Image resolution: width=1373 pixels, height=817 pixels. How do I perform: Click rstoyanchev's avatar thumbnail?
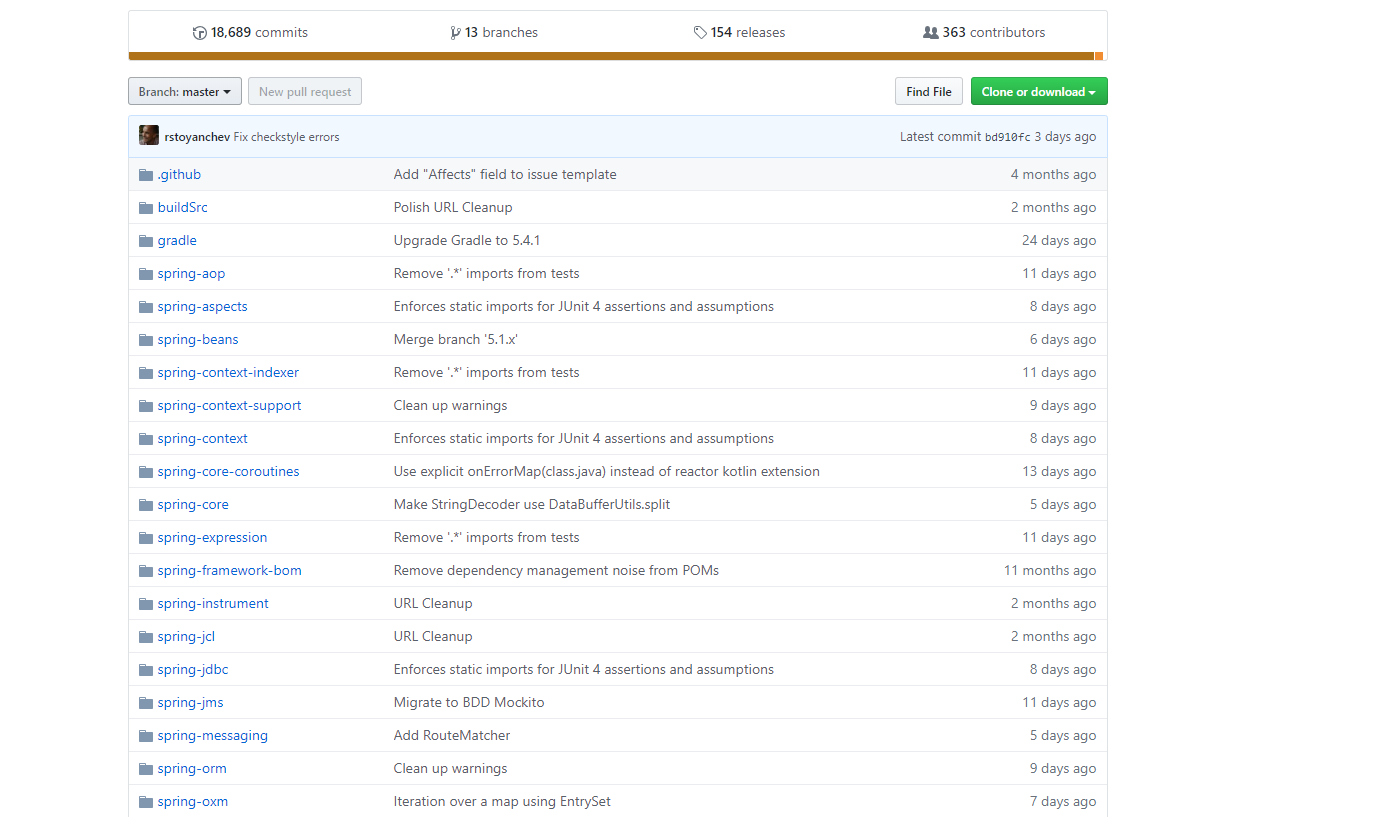(x=149, y=136)
